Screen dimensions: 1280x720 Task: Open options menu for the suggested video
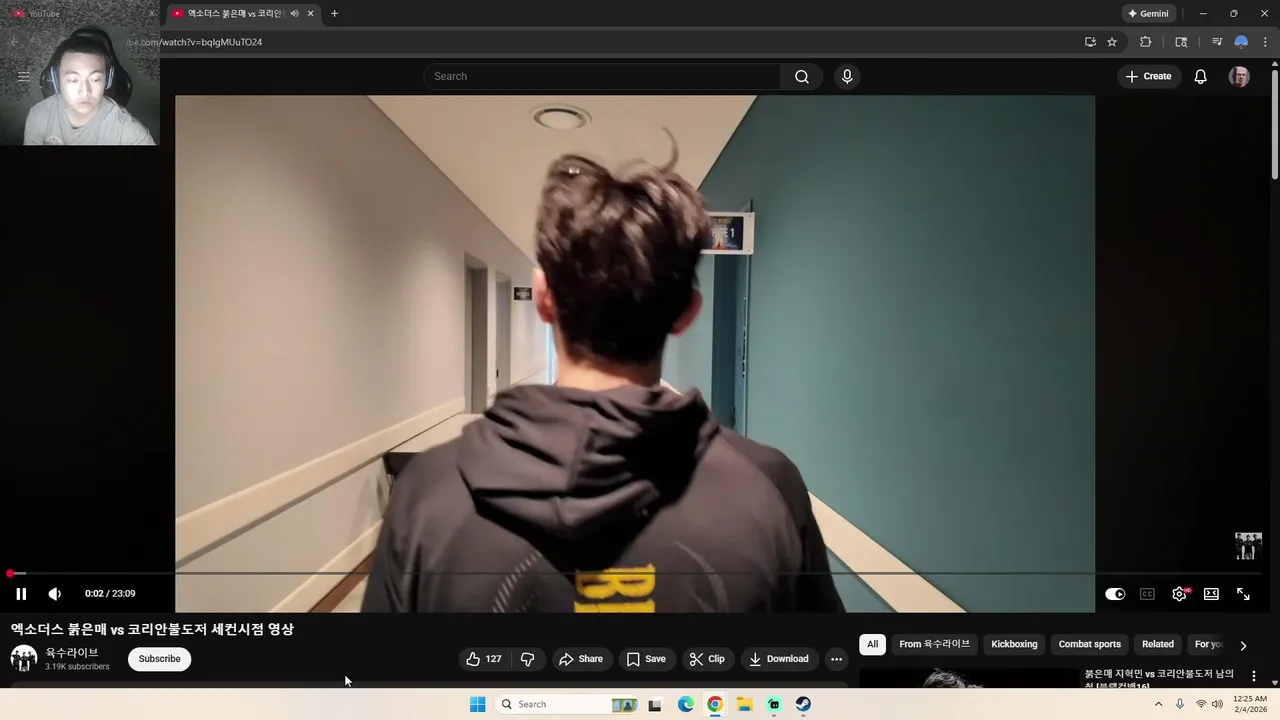pos(1254,677)
